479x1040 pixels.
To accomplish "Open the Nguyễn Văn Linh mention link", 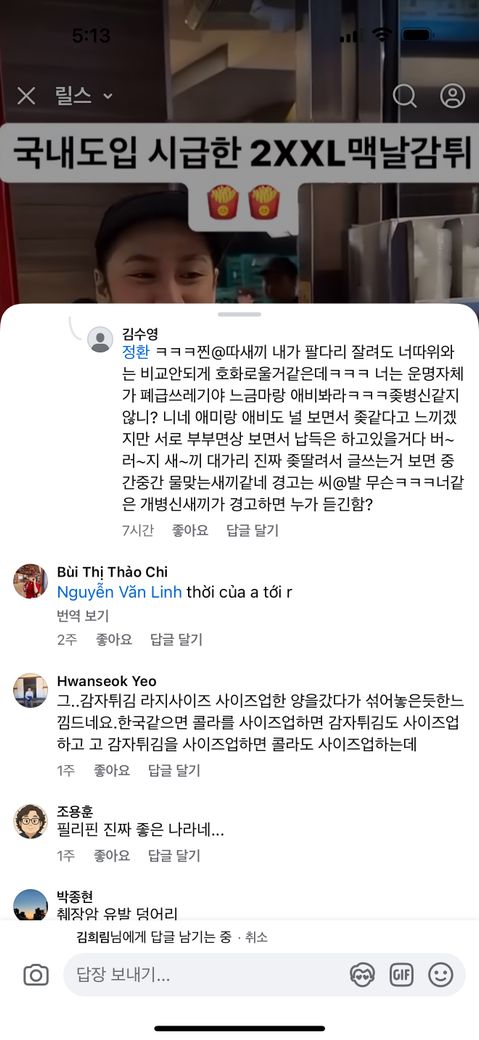I will tap(119, 592).
